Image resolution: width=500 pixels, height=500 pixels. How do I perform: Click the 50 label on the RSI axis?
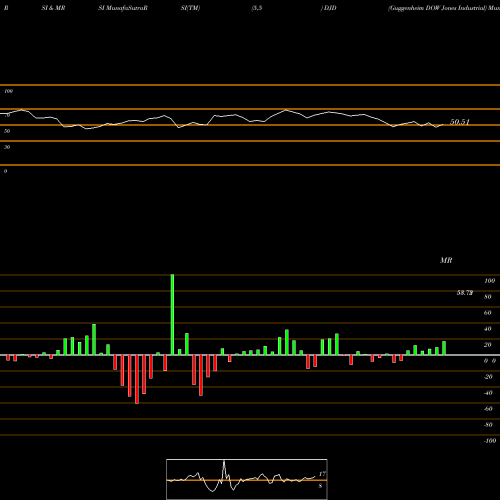(x=7, y=131)
